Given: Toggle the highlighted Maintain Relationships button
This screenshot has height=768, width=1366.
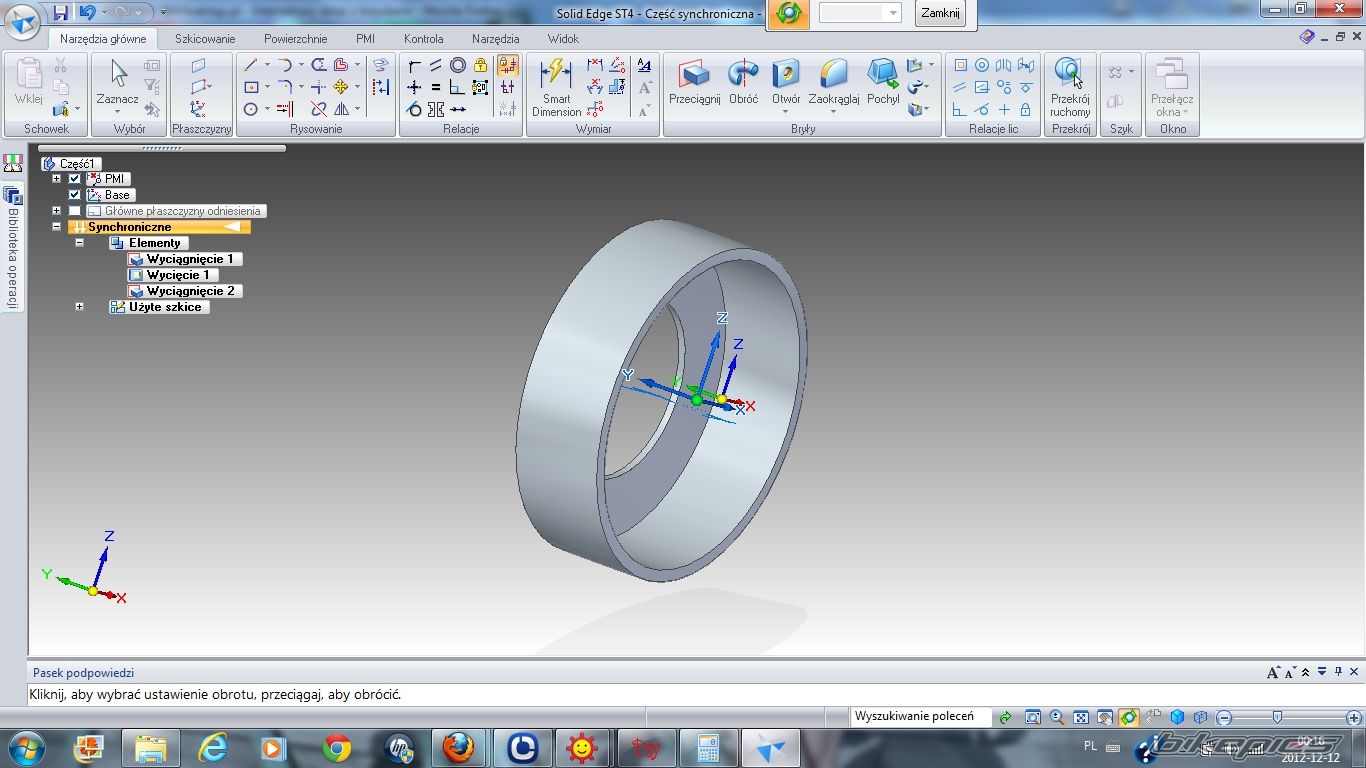Looking at the screenshot, I should pos(508,65).
